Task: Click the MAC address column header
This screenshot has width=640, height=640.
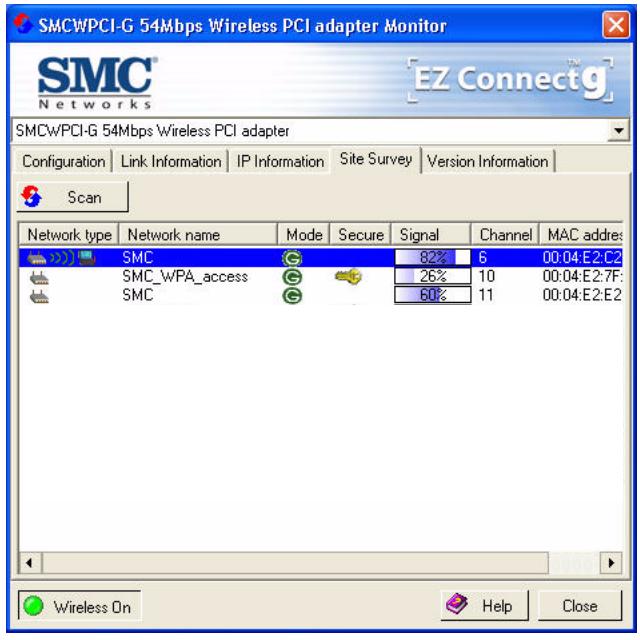Action: (581, 235)
